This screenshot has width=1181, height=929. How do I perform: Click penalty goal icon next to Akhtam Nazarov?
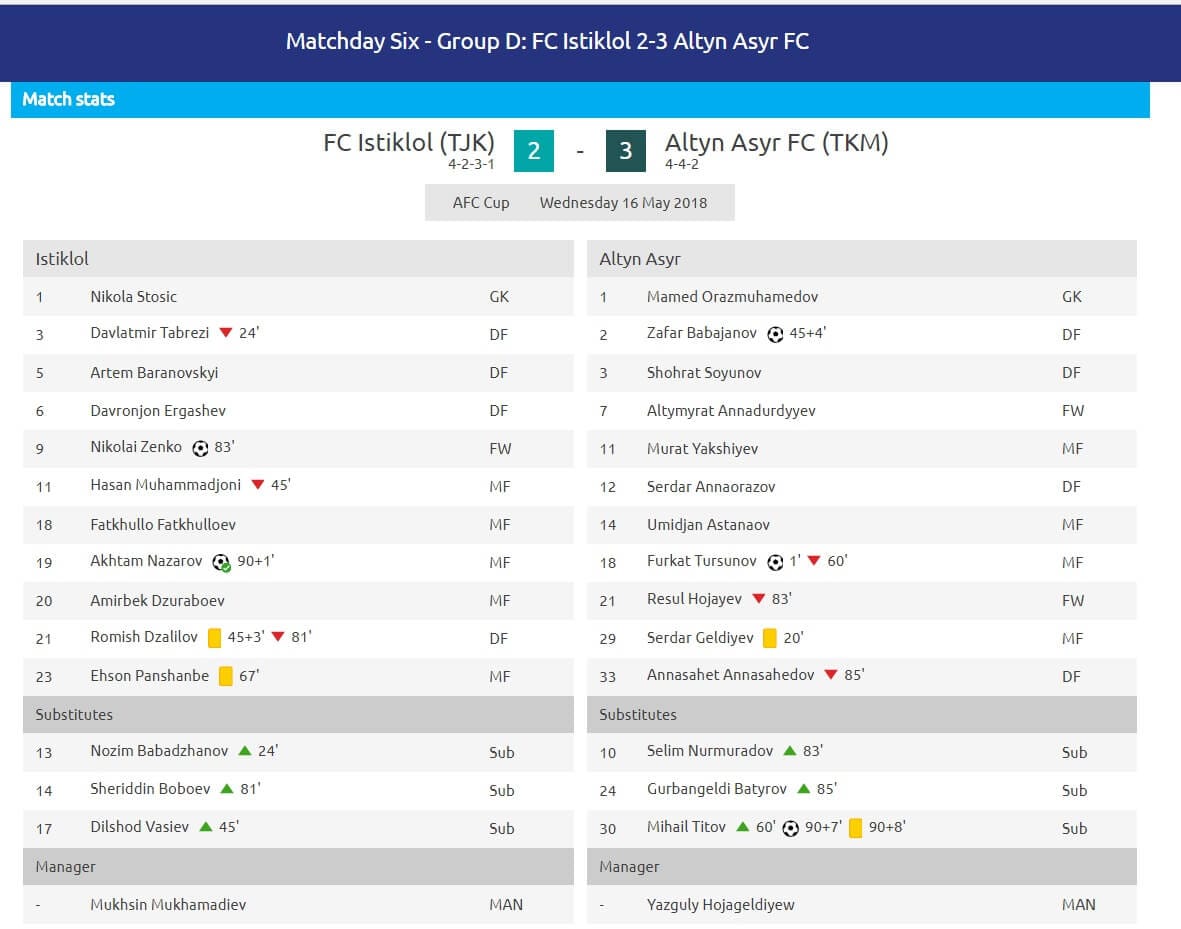coord(221,563)
